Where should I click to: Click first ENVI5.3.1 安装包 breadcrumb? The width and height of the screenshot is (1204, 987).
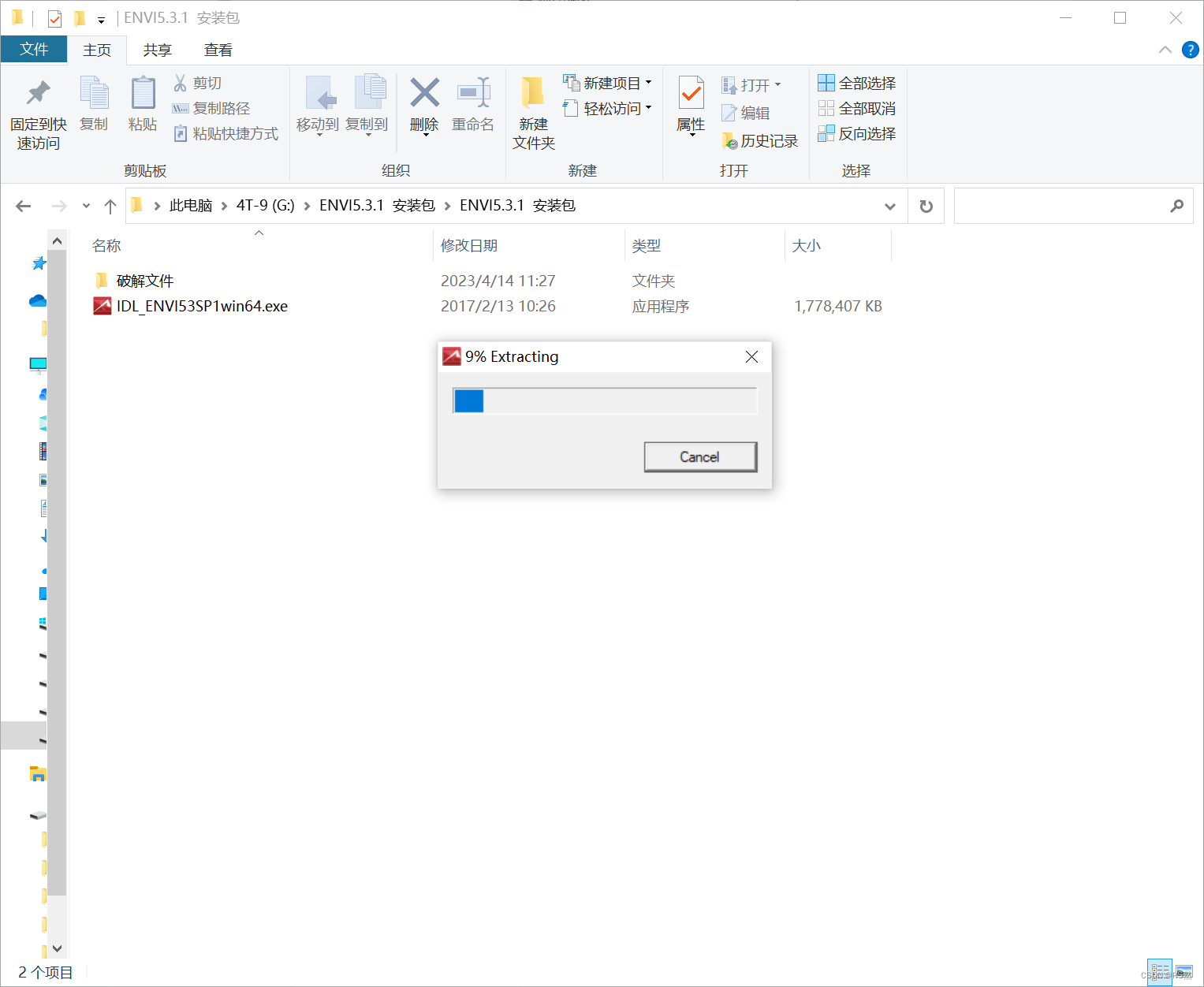(x=377, y=205)
